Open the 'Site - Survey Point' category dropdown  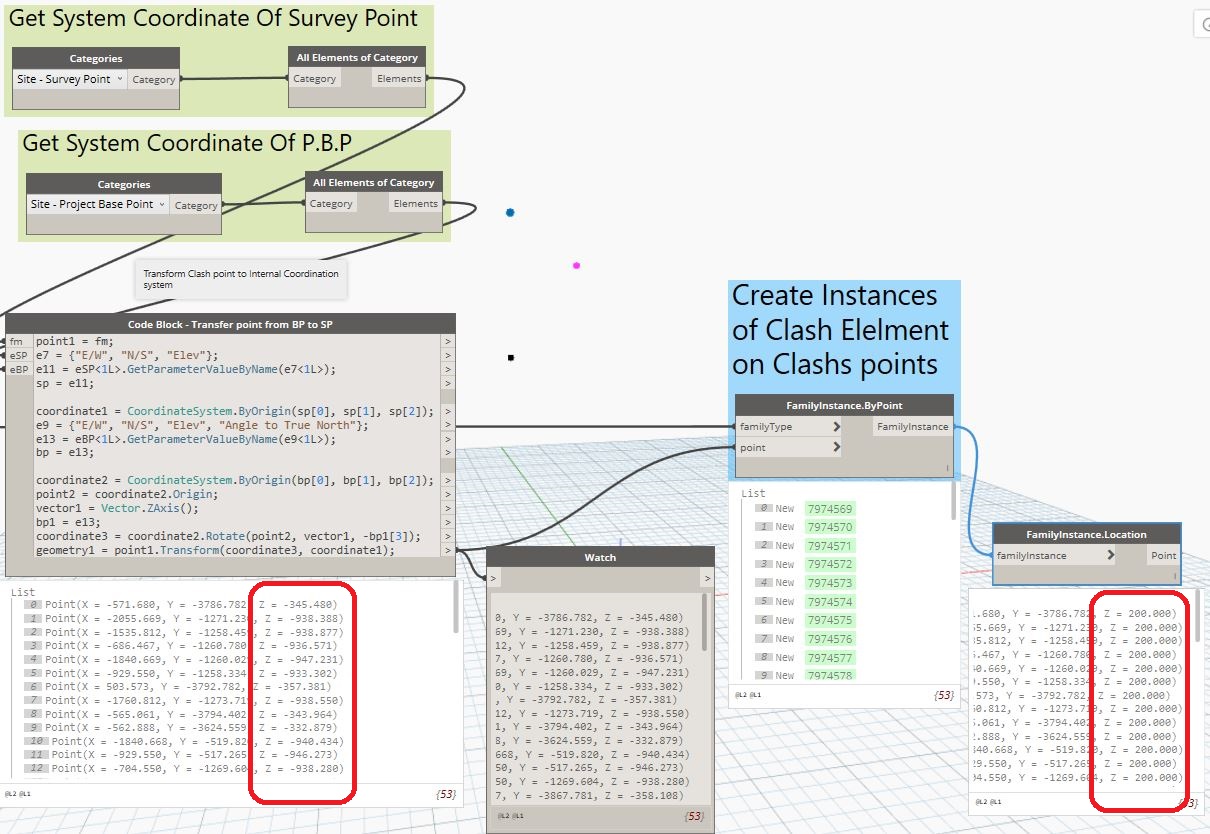point(70,79)
